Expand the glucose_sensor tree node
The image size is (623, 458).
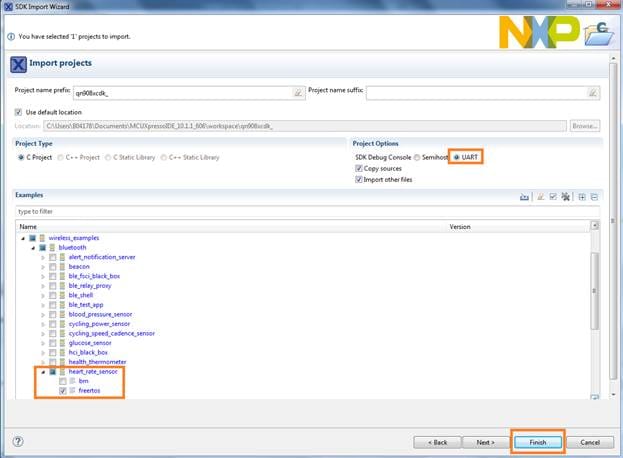(x=42, y=343)
